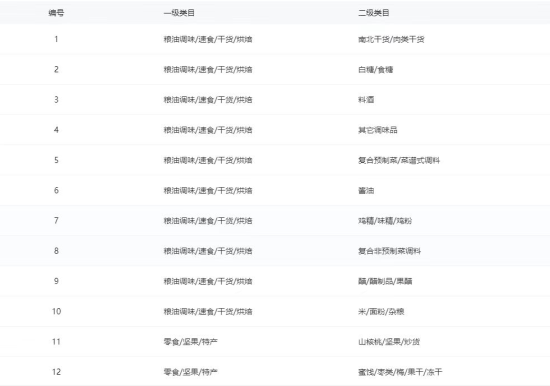Select the 鸡精/味精/鸡粉 cell
Viewport: 550px width, 386px height.
pyautogui.click(x=385, y=221)
